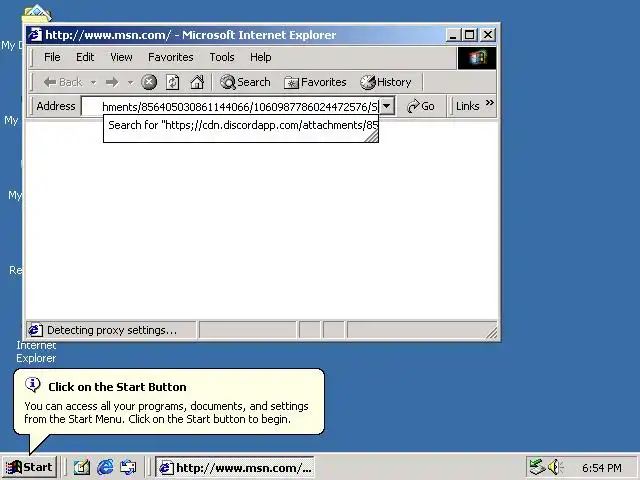Open the Back history dropdown arrow

(93, 83)
